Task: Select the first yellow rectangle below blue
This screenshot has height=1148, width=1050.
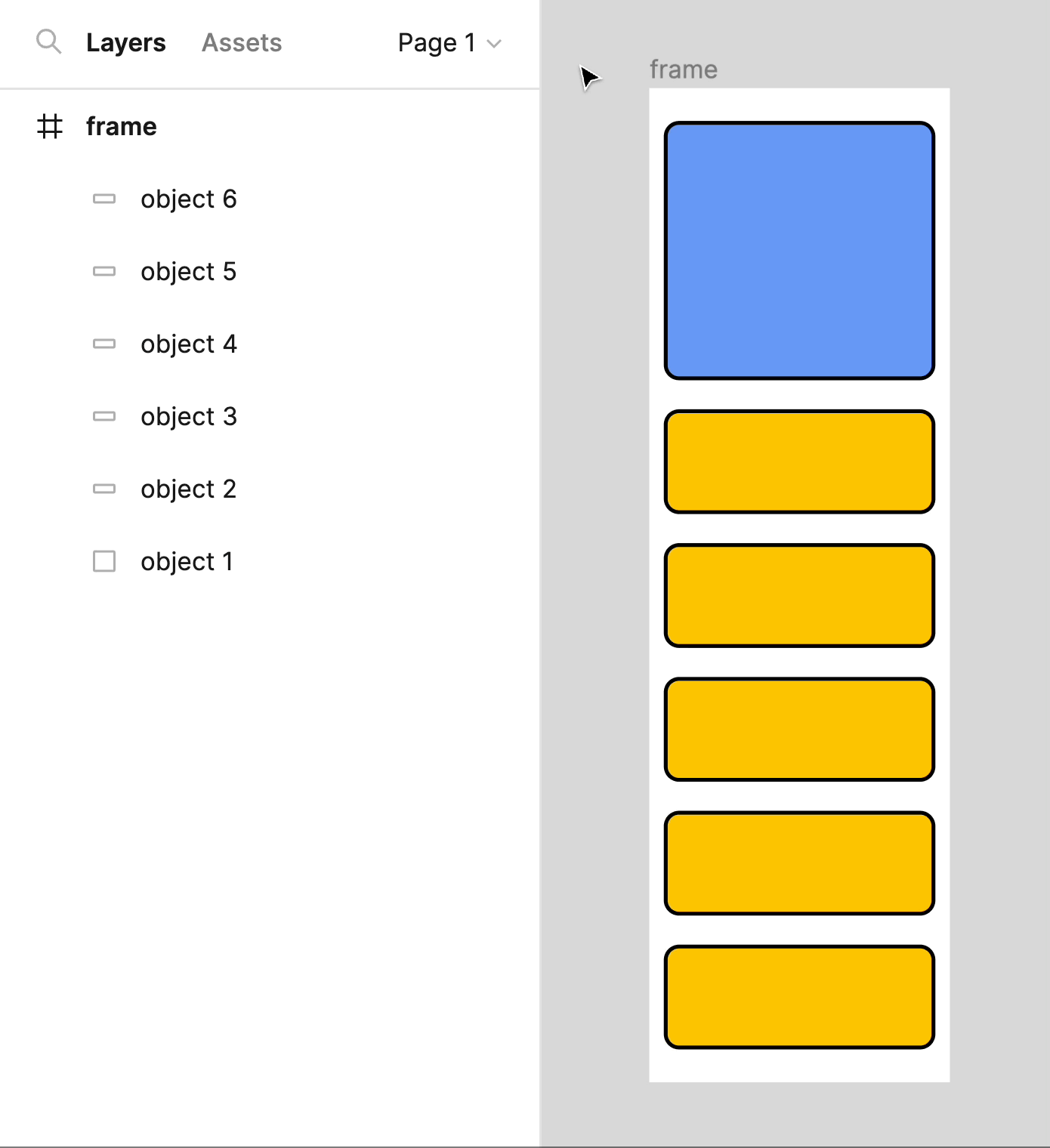Action: click(x=799, y=461)
